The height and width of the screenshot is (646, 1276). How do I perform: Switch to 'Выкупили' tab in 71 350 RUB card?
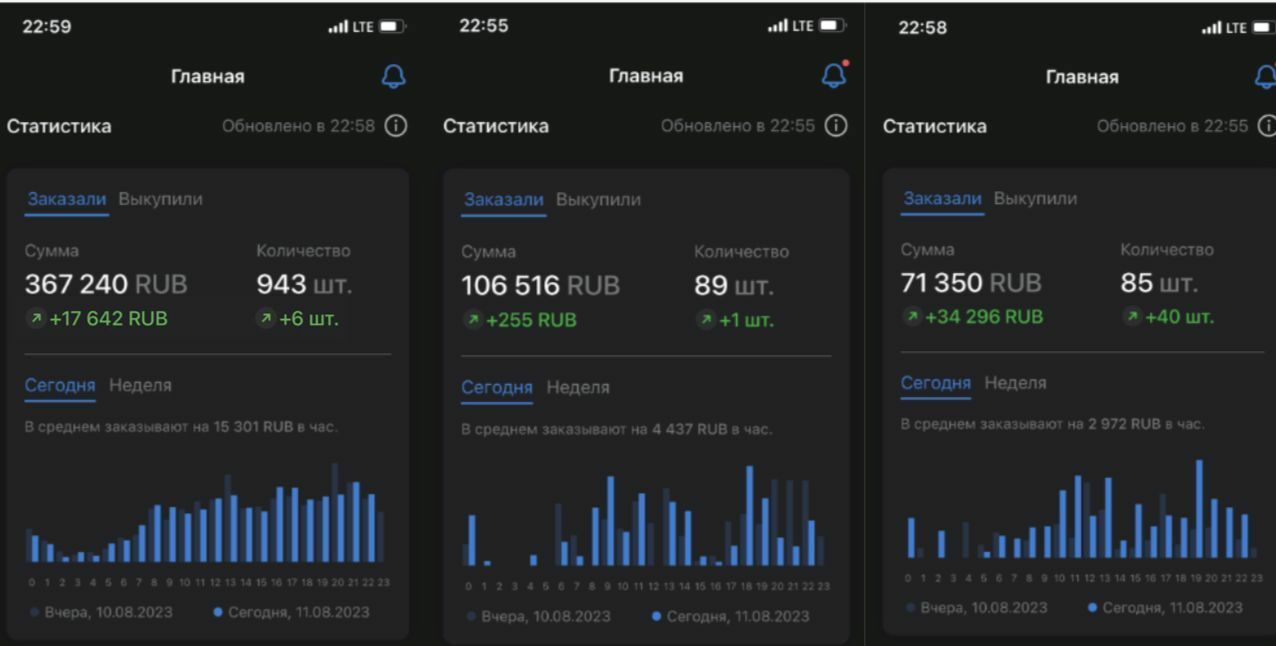[1035, 198]
